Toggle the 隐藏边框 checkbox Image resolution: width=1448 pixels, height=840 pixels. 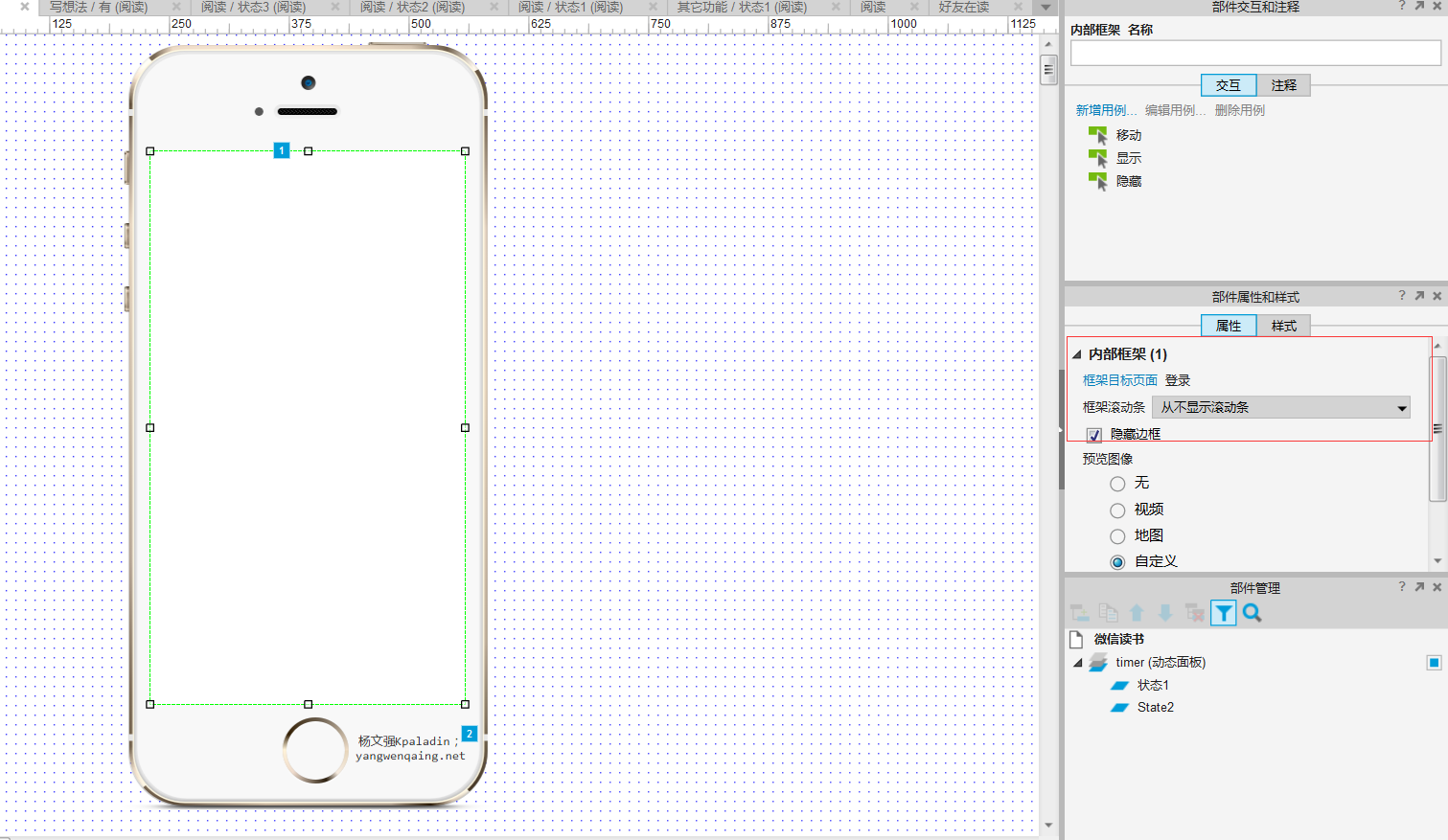1094,435
